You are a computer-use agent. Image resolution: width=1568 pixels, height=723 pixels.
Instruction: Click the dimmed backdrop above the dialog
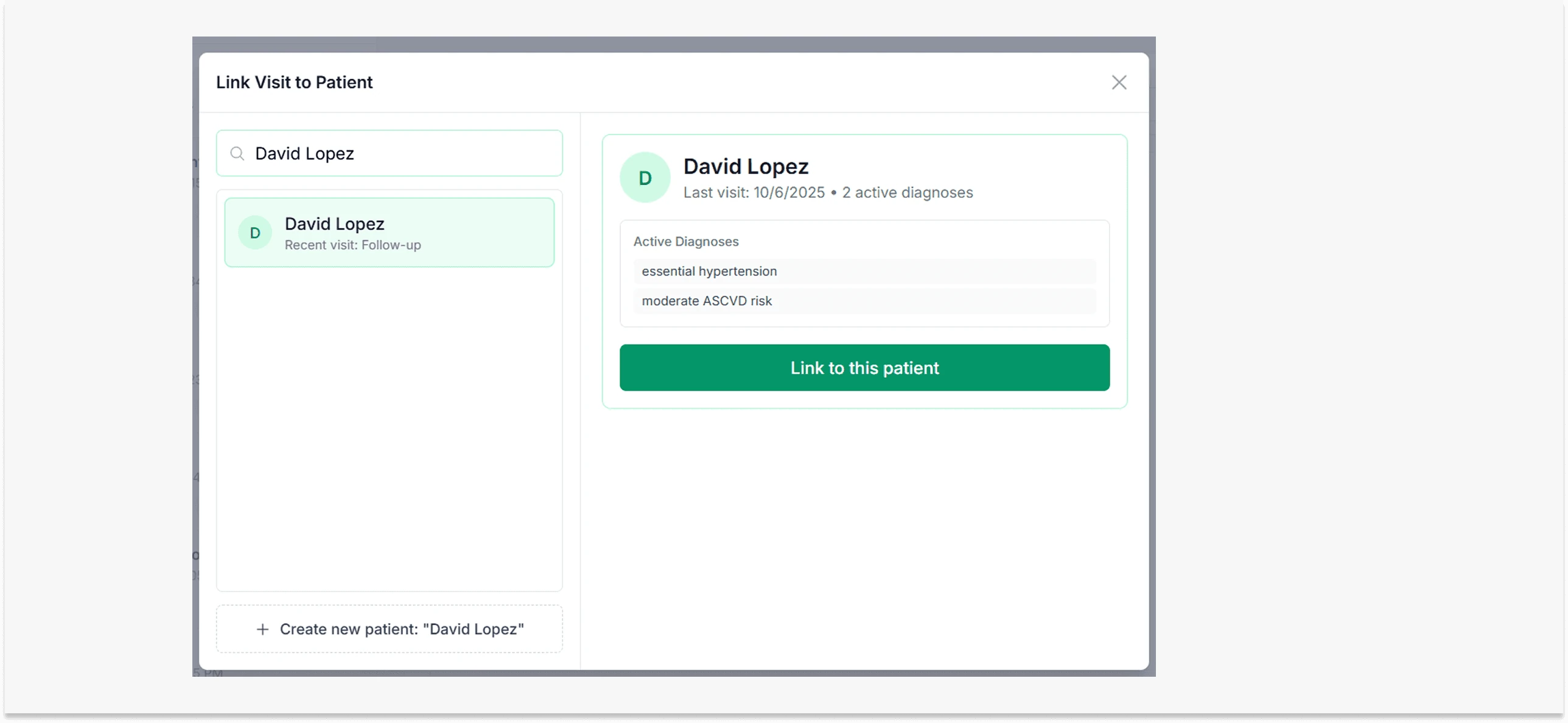click(670, 44)
